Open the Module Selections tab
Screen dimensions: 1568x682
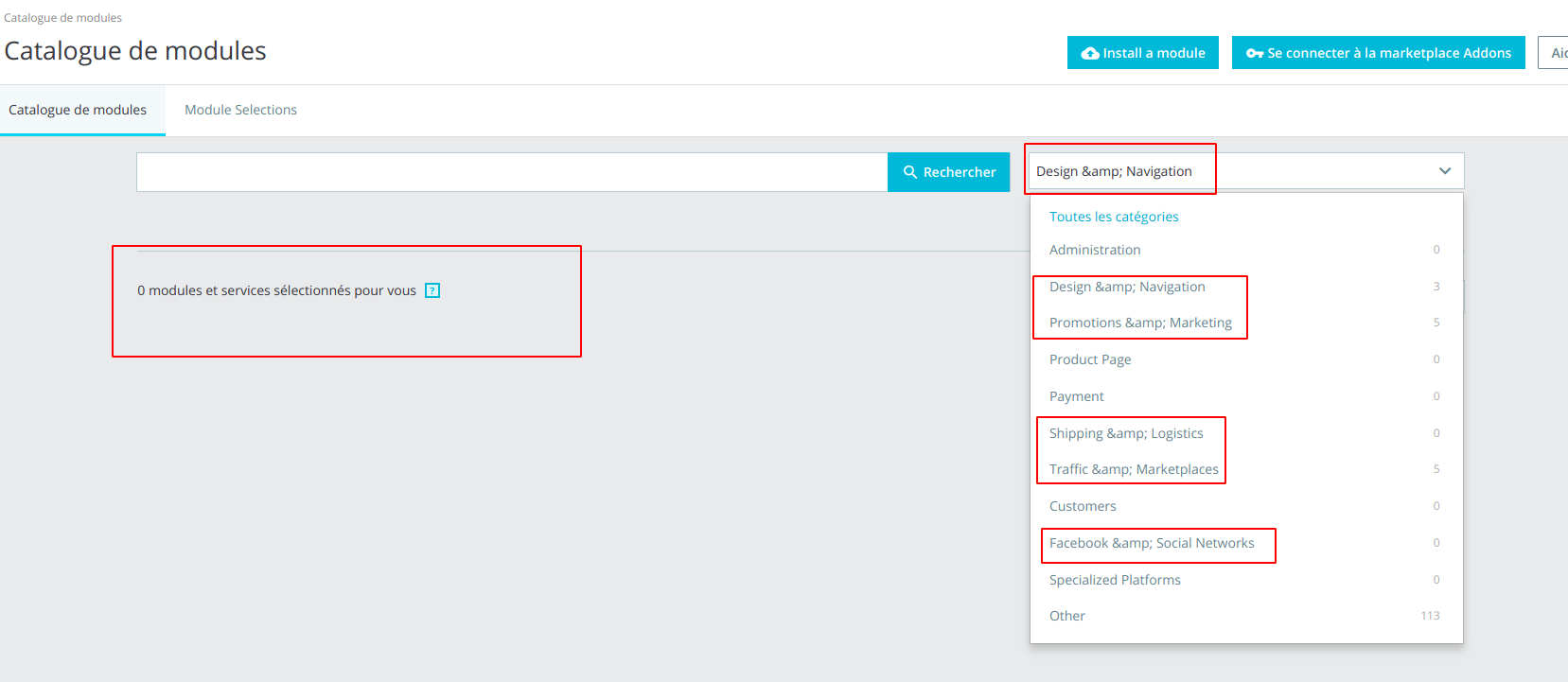pos(240,110)
